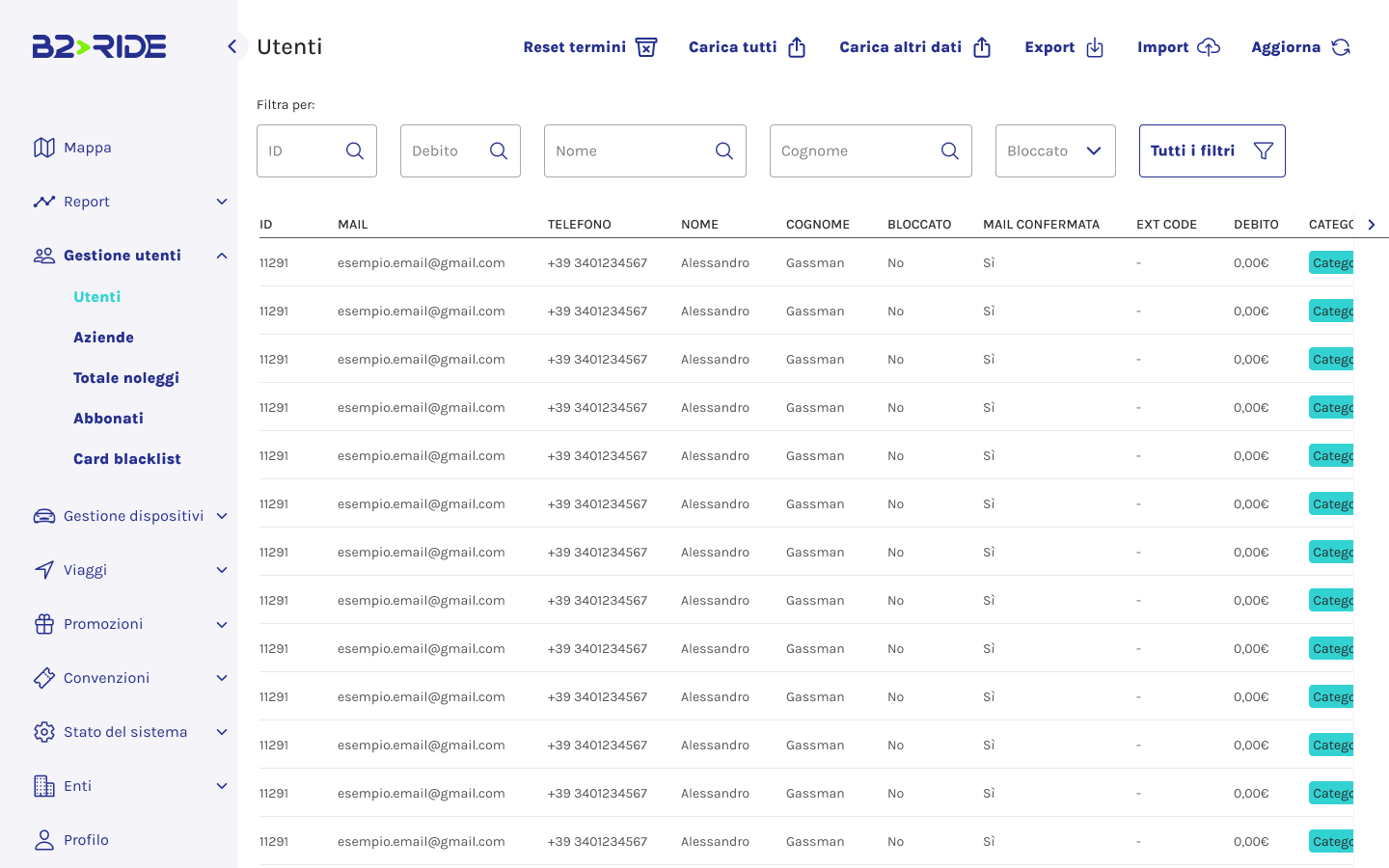Click the Gestione utenti people icon
1389x868 pixels.
click(x=44, y=256)
